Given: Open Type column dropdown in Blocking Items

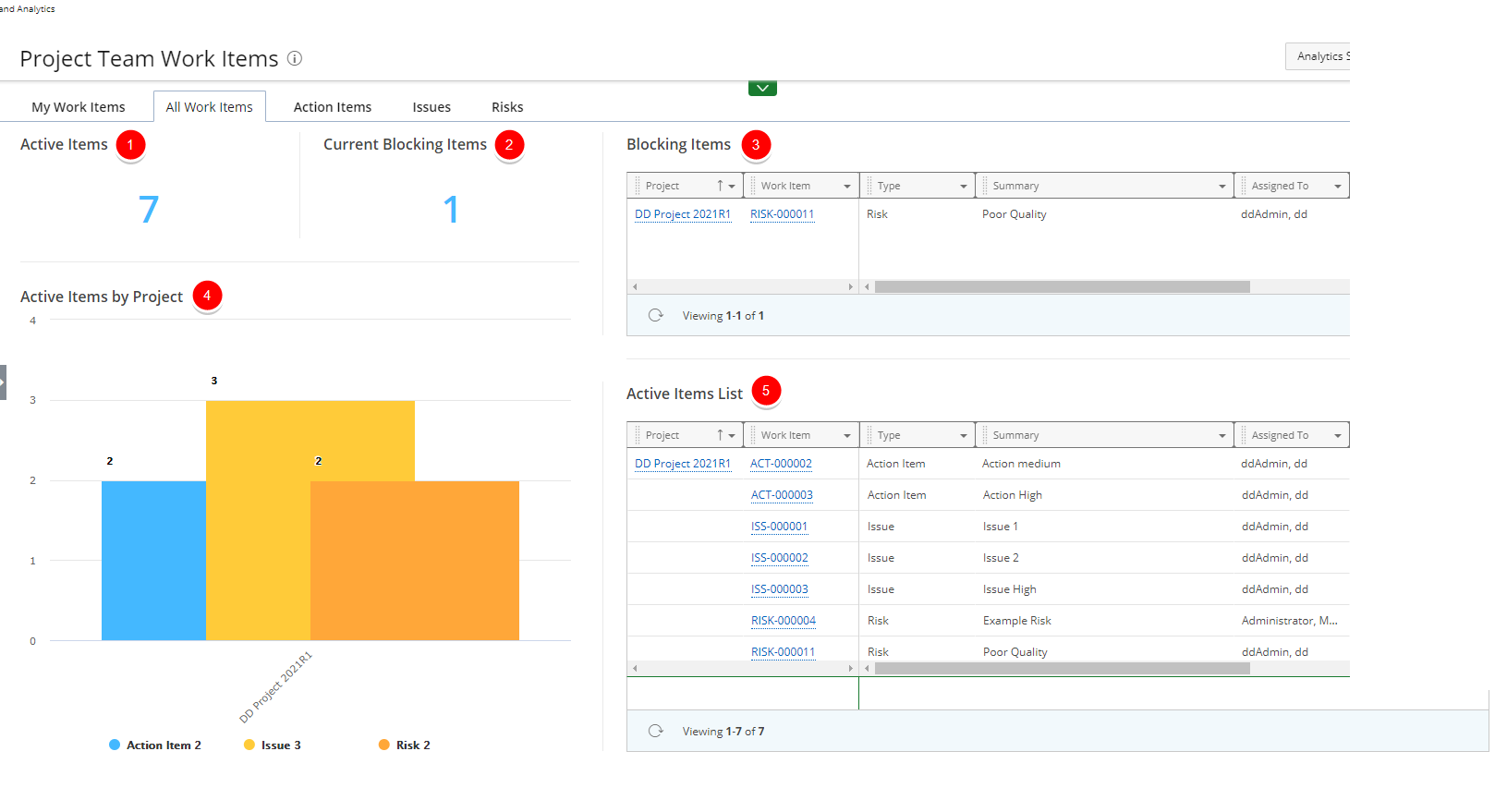Looking at the screenshot, I should click(963, 186).
